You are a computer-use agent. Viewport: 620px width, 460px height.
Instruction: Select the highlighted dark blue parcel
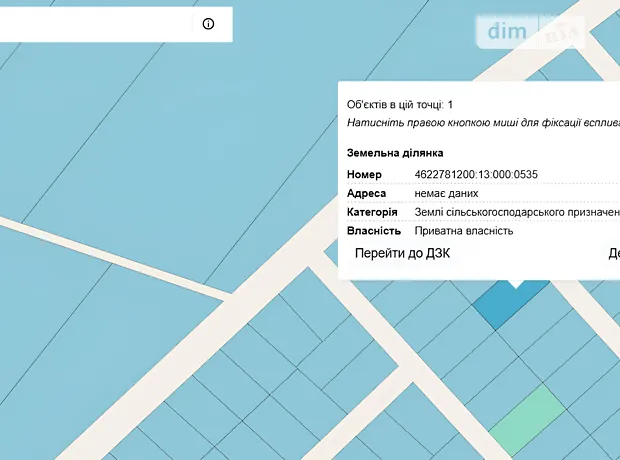pyautogui.click(x=509, y=304)
